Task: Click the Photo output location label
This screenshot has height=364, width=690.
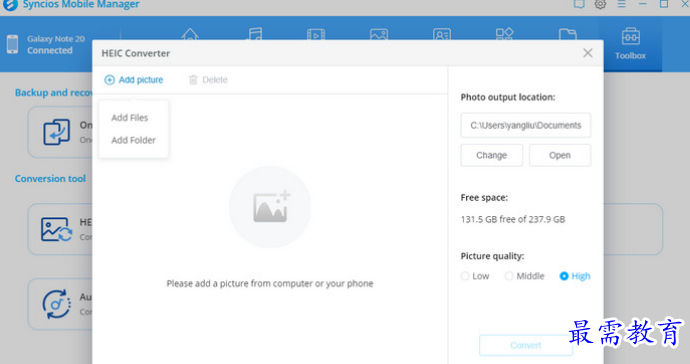Action: pos(508,97)
